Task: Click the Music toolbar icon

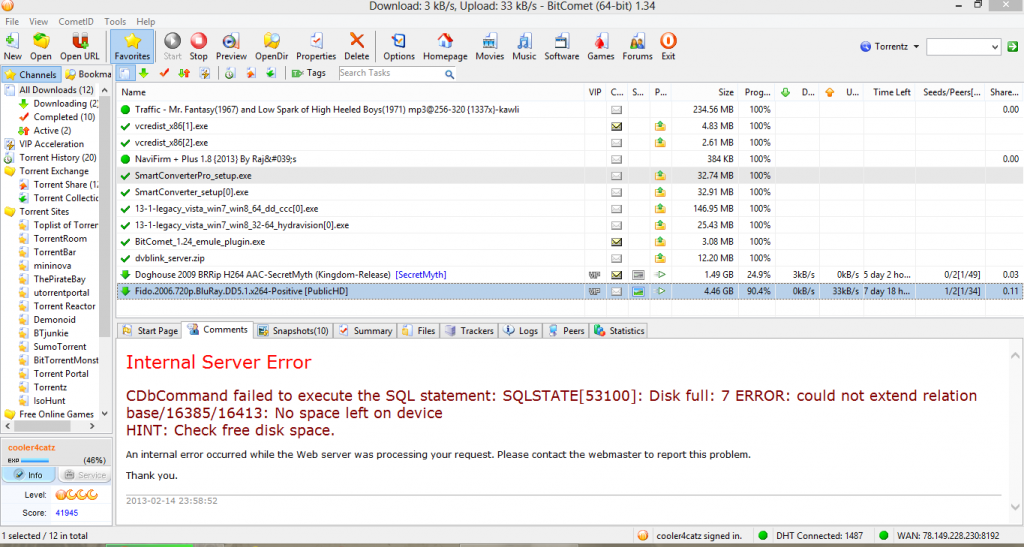Action: 524,46
